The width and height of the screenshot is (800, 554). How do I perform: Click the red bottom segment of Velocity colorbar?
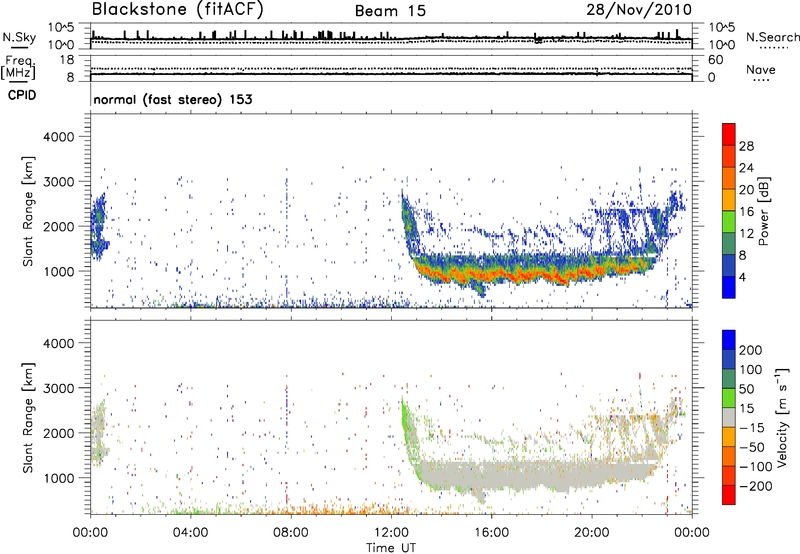(729, 495)
